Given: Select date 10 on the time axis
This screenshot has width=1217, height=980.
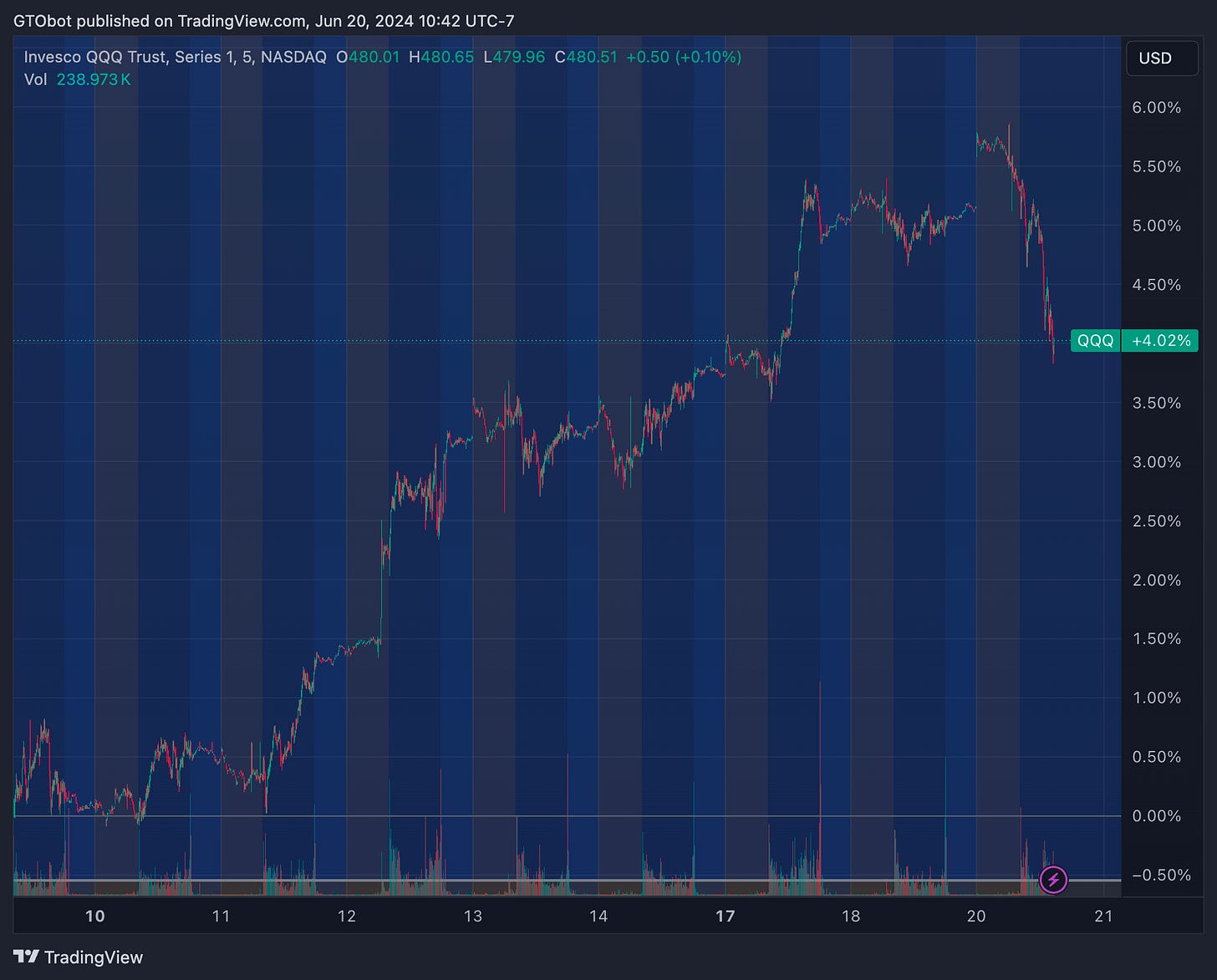Looking at the screenshot, I should pos(95,917).
